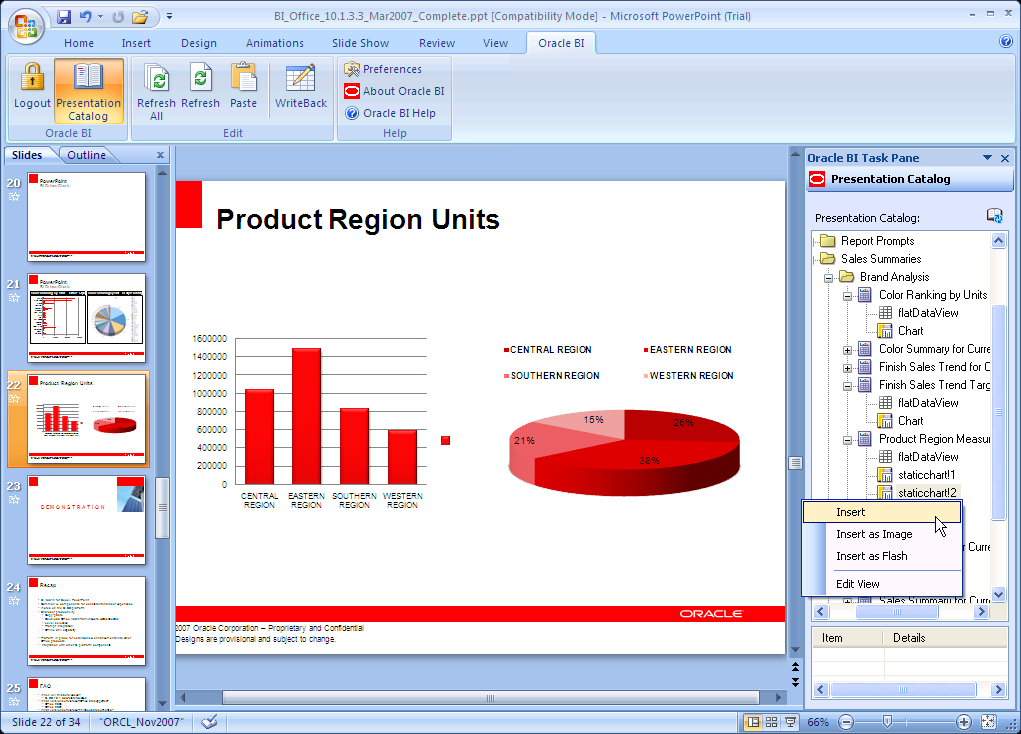
Task: Select staticchart!1 view item
Action: 926,475
